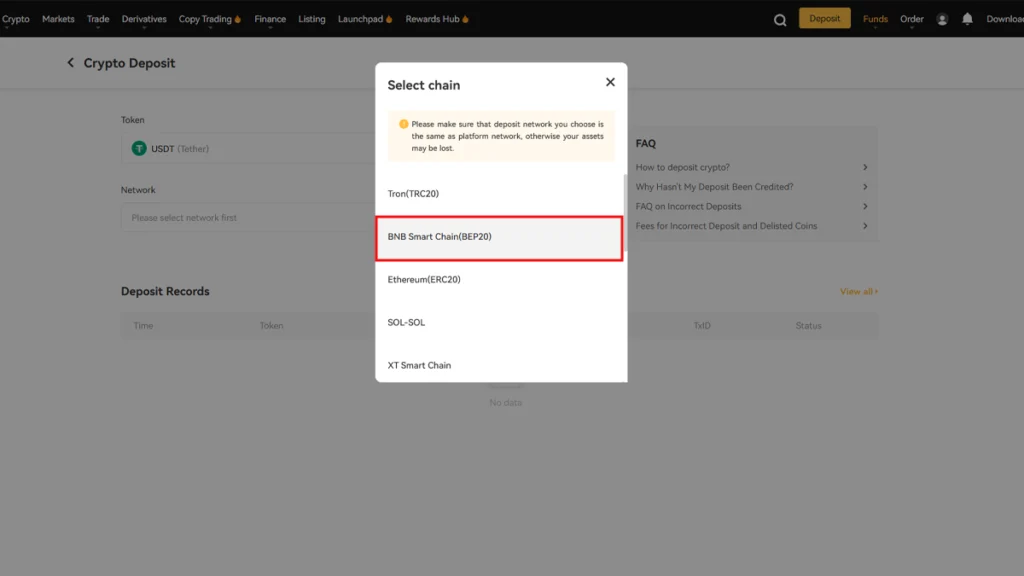The height and width of the screenshot is (576, 1024).
Task: Expand chevron next to Fees for Incorrect Deposit
Action: click(865, 226)
